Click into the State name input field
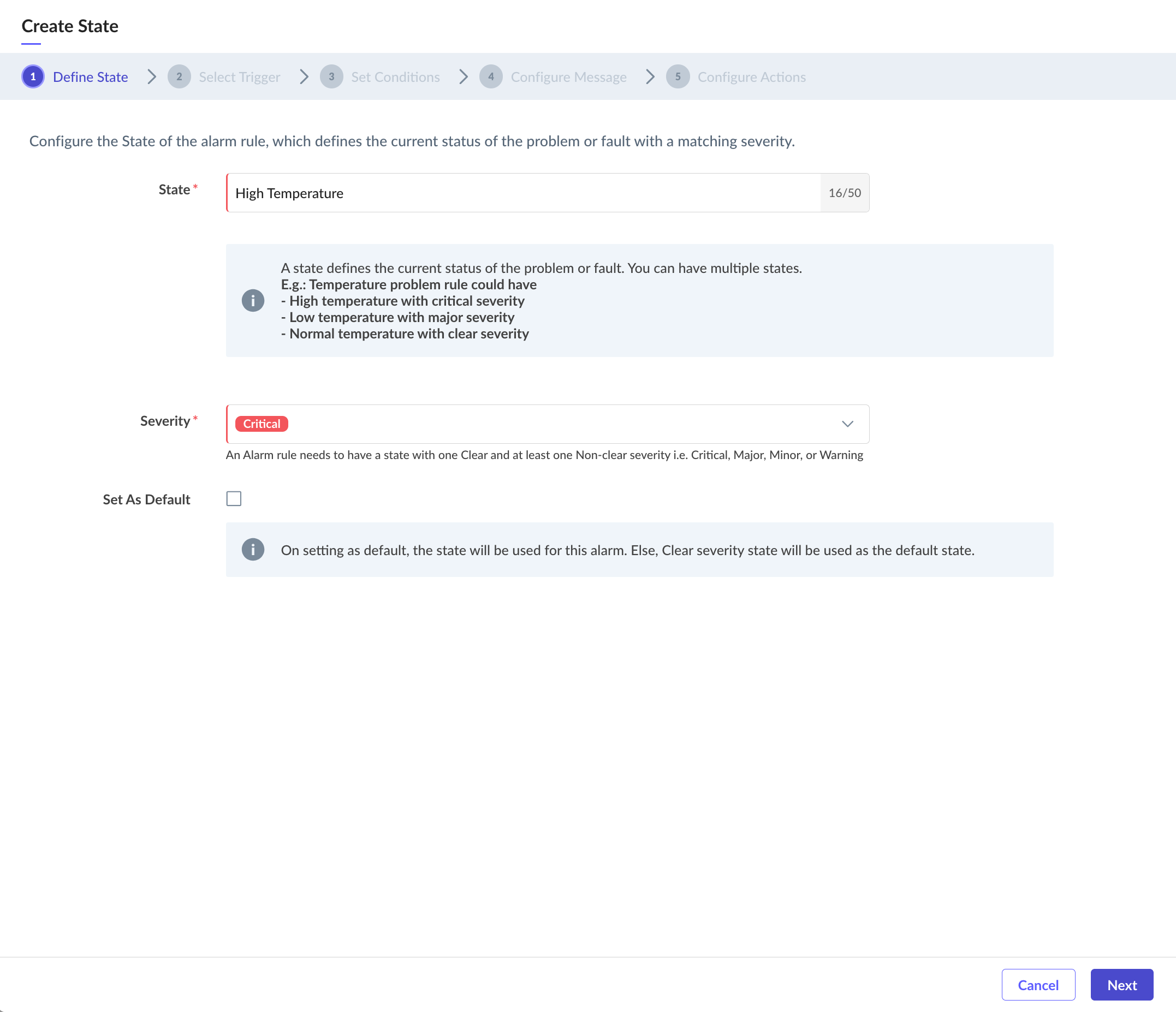Viewport: 1176px width, 1012px height. pyautogui.click(x=522, y=193)
